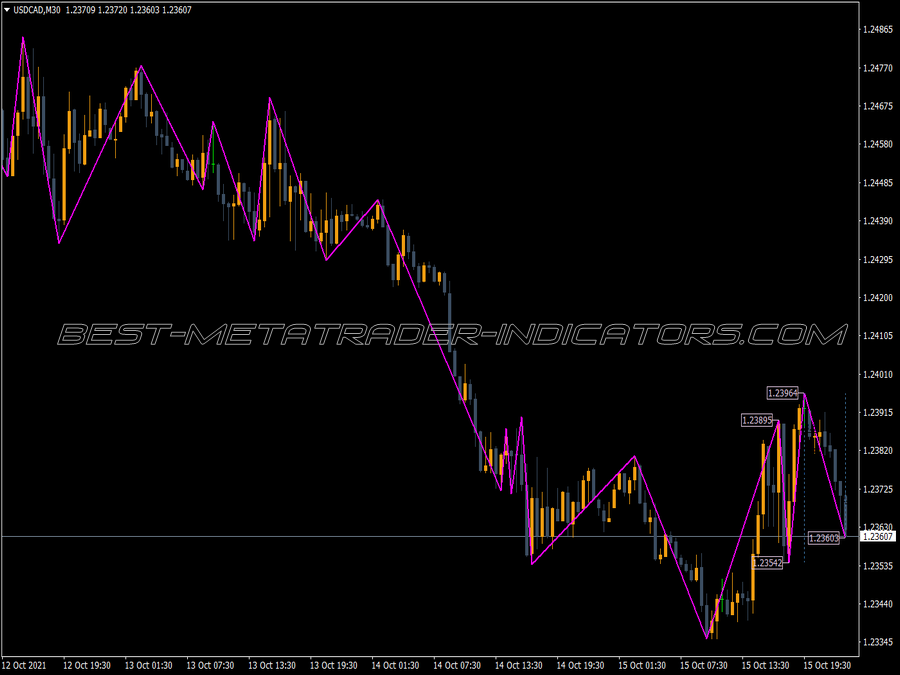The image size is (900, 675).
Task: Select the 1.23964 zigzag price label
Action: point(782,393)
